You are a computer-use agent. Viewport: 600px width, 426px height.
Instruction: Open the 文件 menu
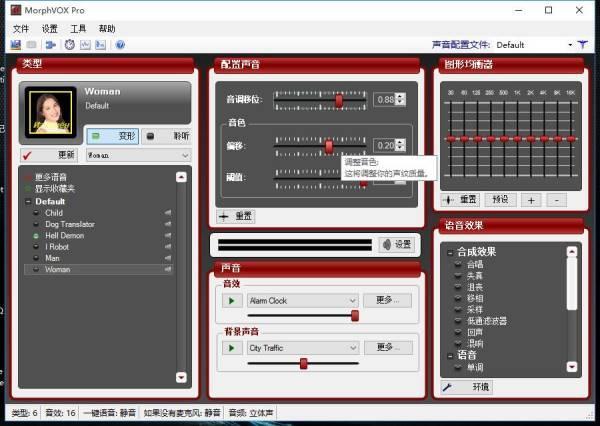(x=21, y=29)
